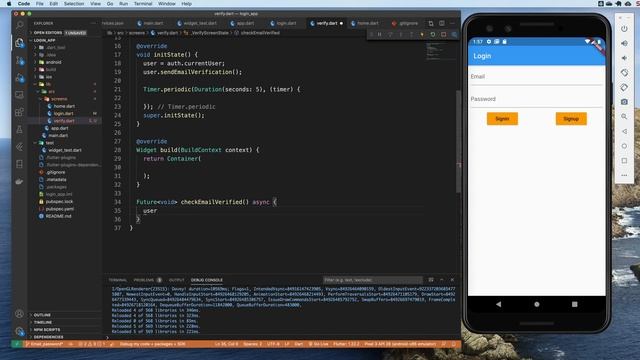Expand the android folder
This screenshot has height=360, width=640.
pos(53,62)
